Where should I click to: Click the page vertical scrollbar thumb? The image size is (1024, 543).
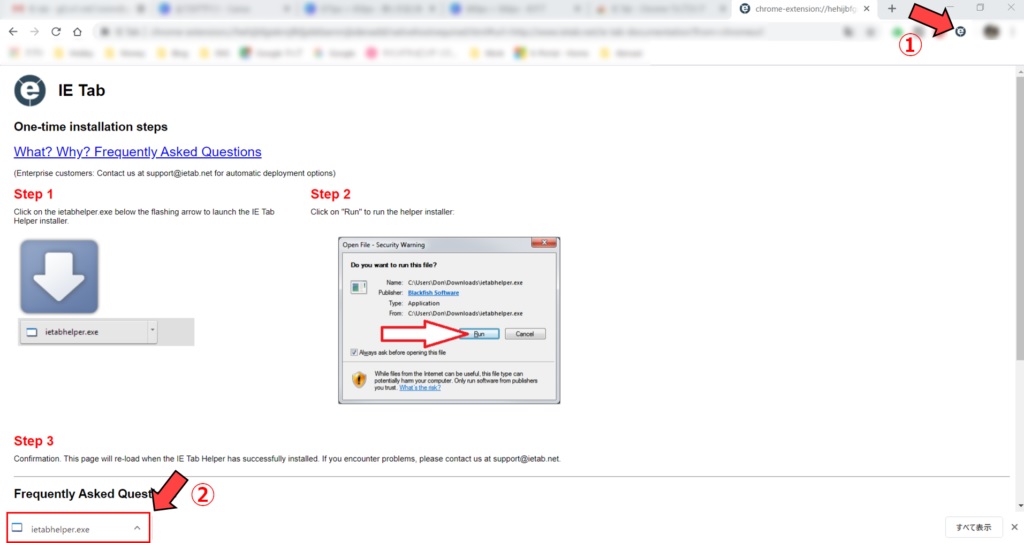(x=1019, y=217)
